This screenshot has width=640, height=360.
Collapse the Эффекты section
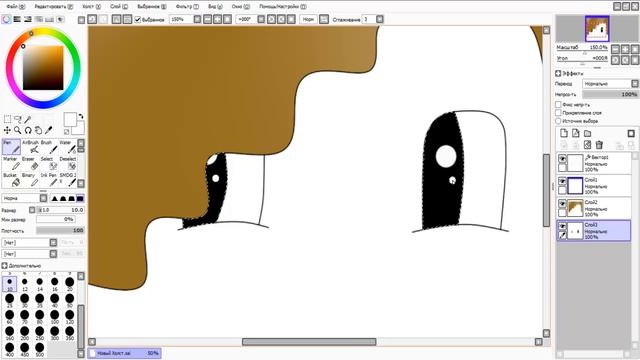[x=558, y=73]
